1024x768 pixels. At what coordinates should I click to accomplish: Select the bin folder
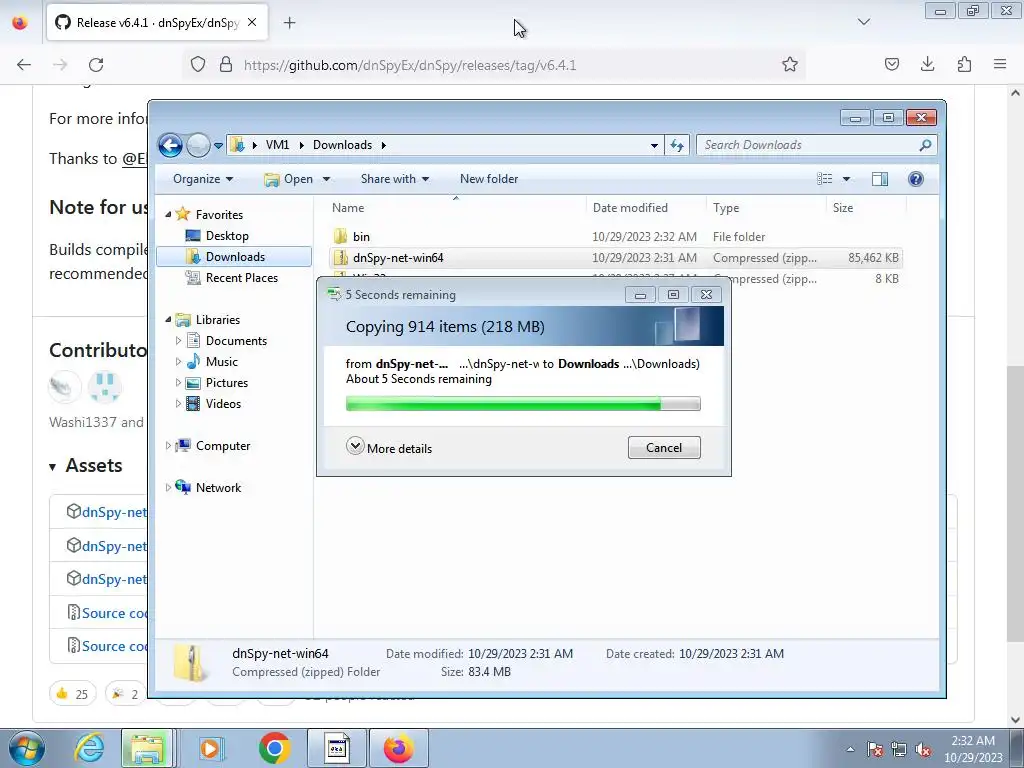[614, 236]
